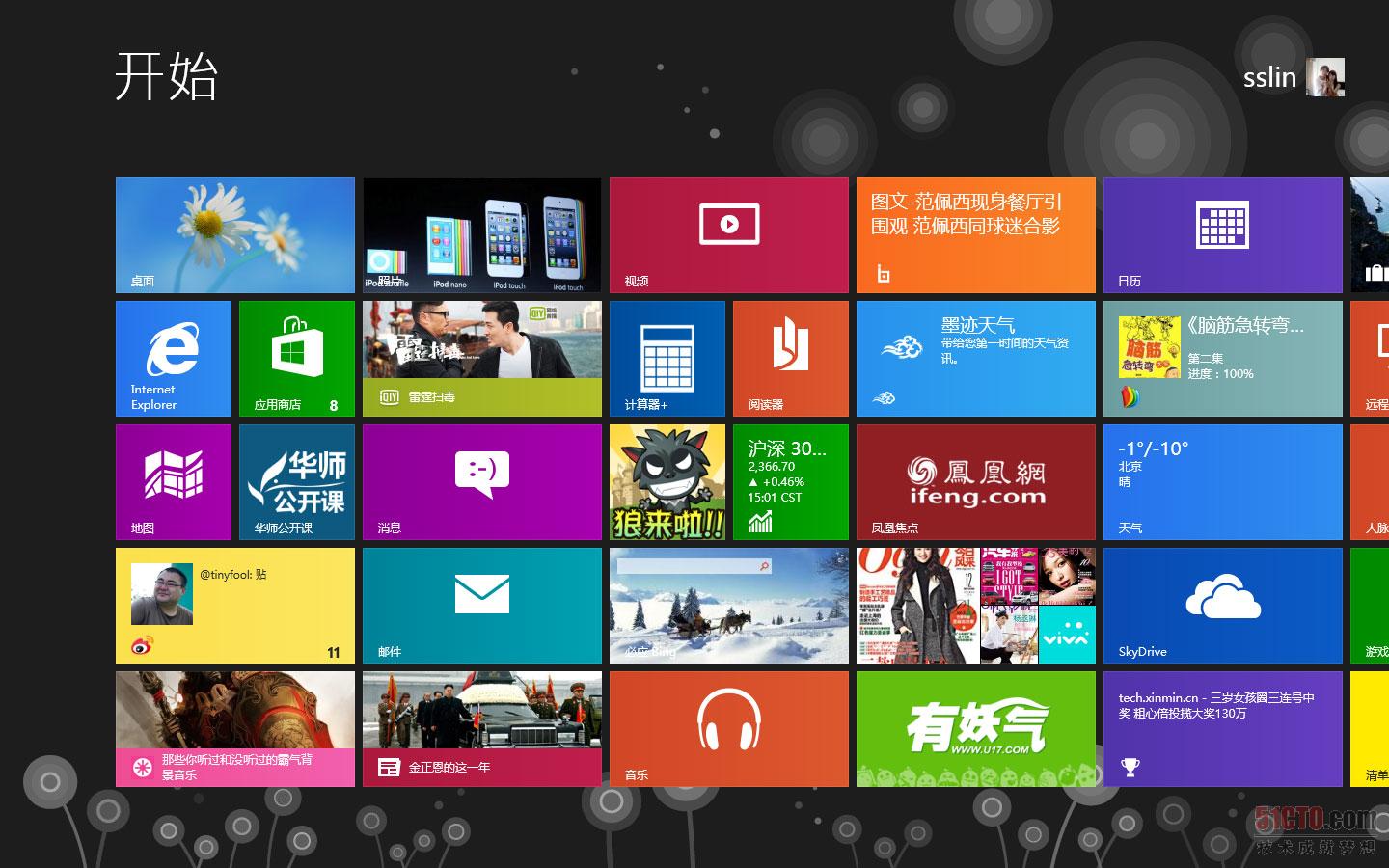The height and width of the screenshot is (868, 1389).
Task: Open the Bing snow scene tile
Action: (729, 606)
